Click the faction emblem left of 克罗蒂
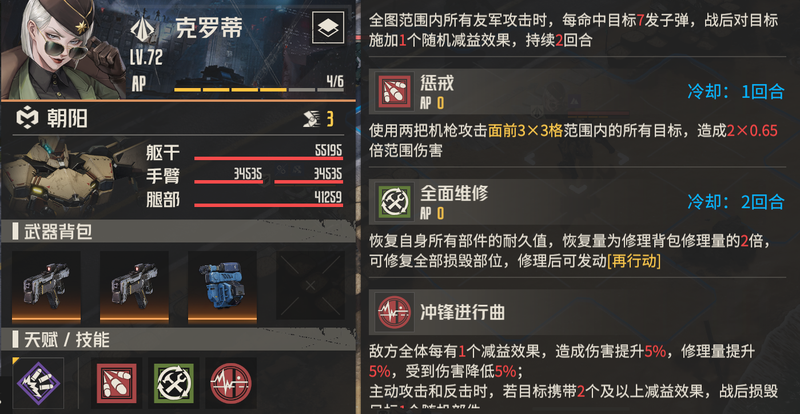 pos(142,30)
